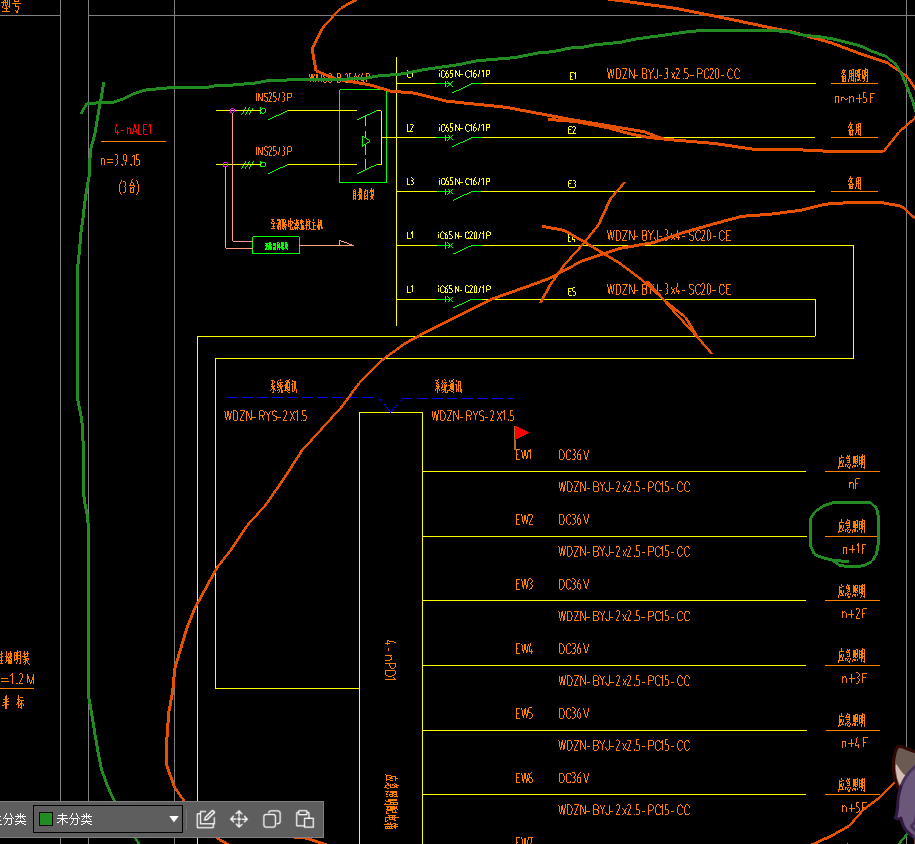The image size is (915, 844).
Task: Select the WDZN-BYJ-3x2.5-PC20-CC cable text
Action: (673, 74)
